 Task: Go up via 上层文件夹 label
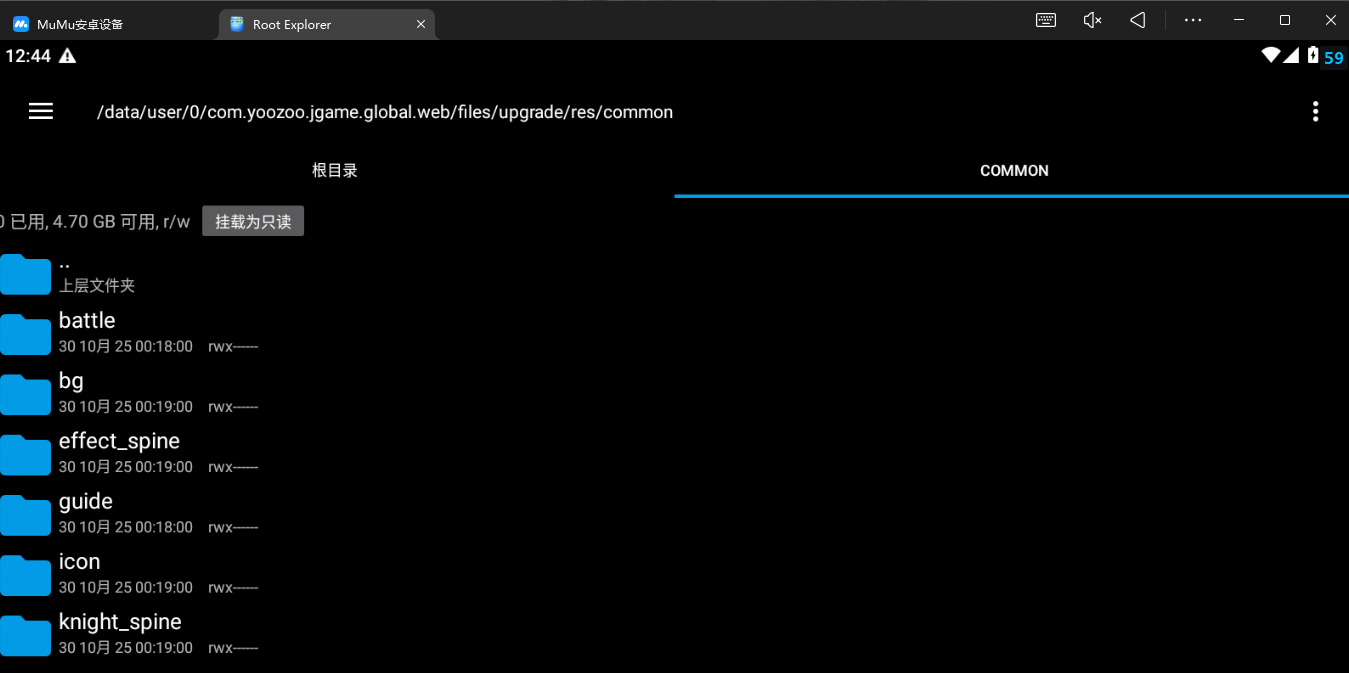coord(97,286)
